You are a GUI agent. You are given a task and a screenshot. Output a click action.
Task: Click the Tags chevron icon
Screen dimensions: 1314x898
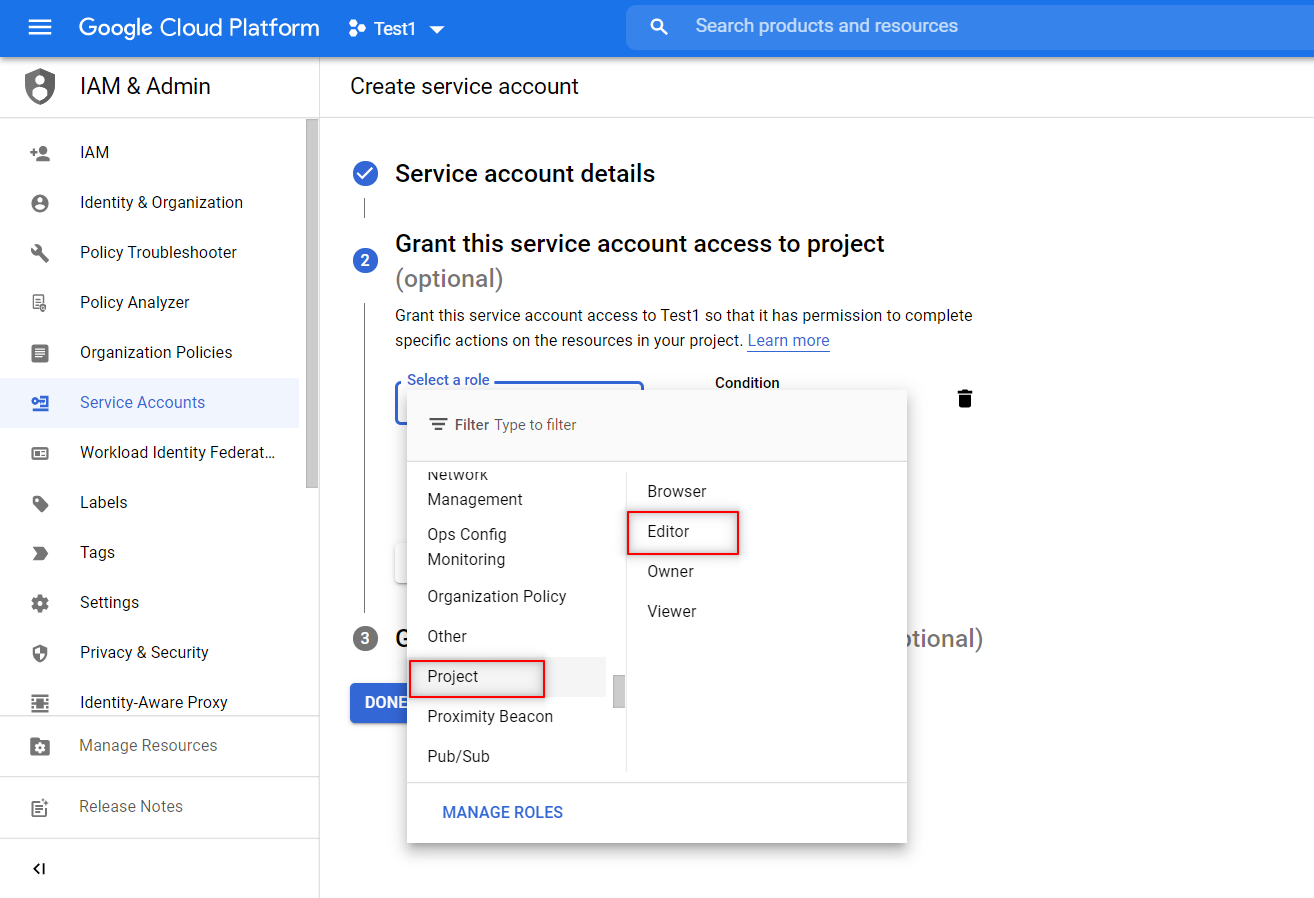click(40, 553)
